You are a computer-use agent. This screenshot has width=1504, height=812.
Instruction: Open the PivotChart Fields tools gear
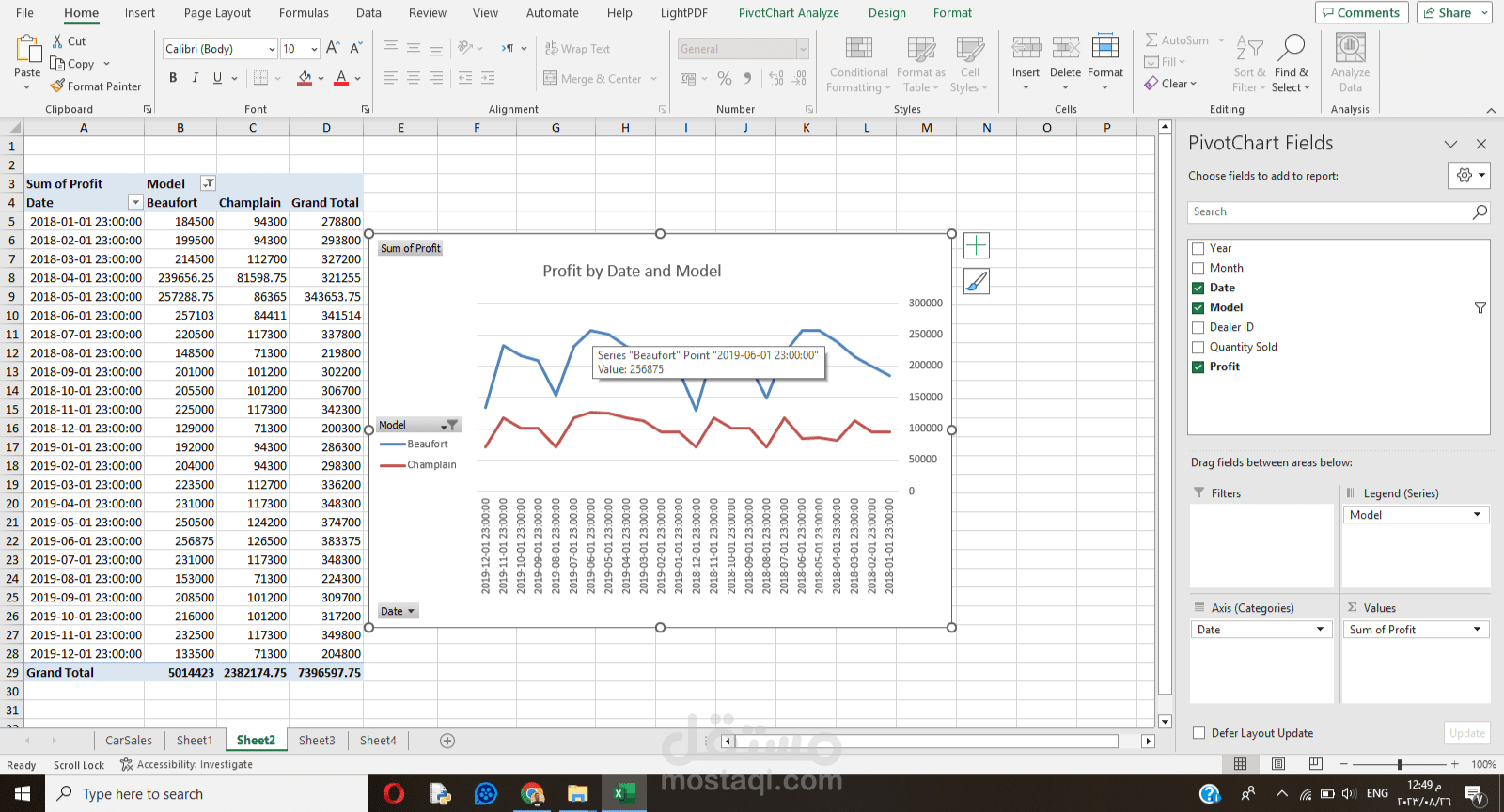click(x=1468, y=176)
